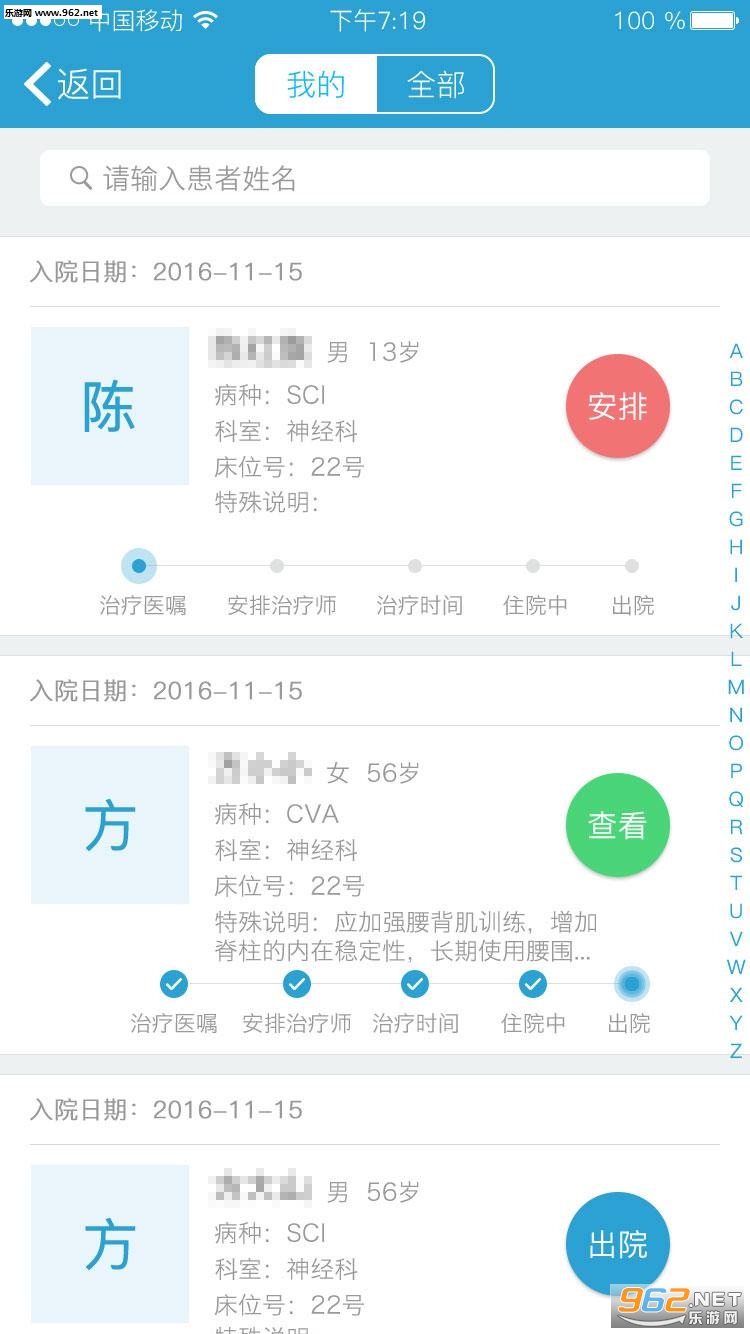The height and width of the screenshot is (1334, 750).
Task: Switch to the 全部 tab
Action: (436, 84)
